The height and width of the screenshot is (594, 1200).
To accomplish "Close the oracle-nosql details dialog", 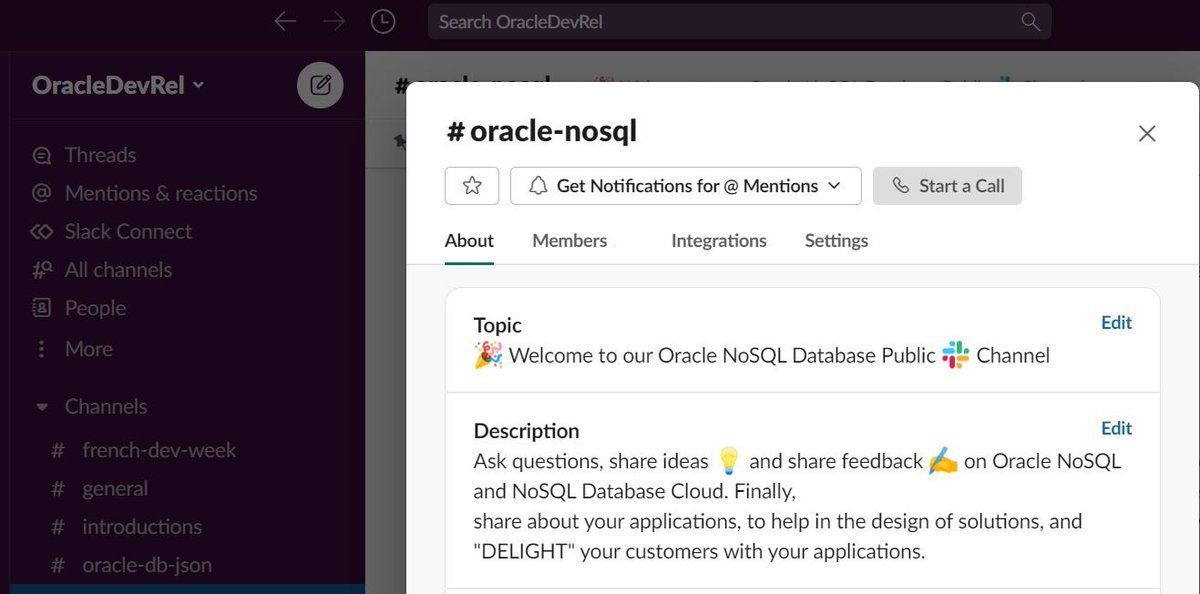I will [x=1147, y=134].
